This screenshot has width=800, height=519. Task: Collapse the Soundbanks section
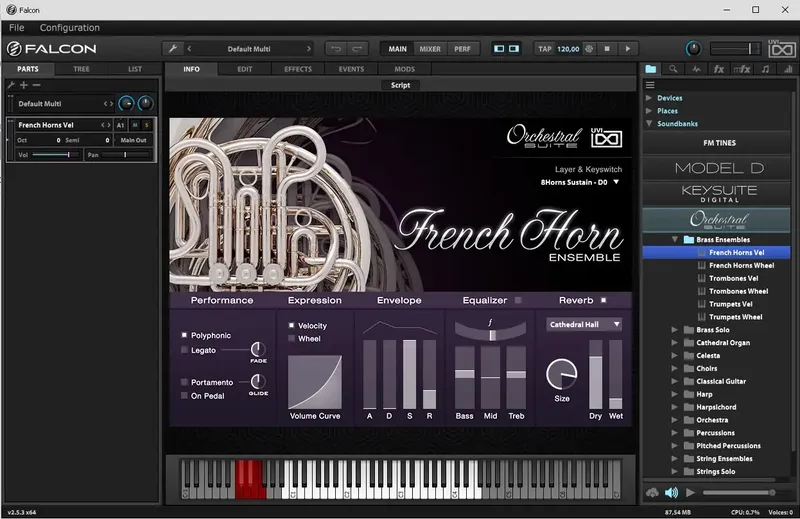click(x=649, y=123)
